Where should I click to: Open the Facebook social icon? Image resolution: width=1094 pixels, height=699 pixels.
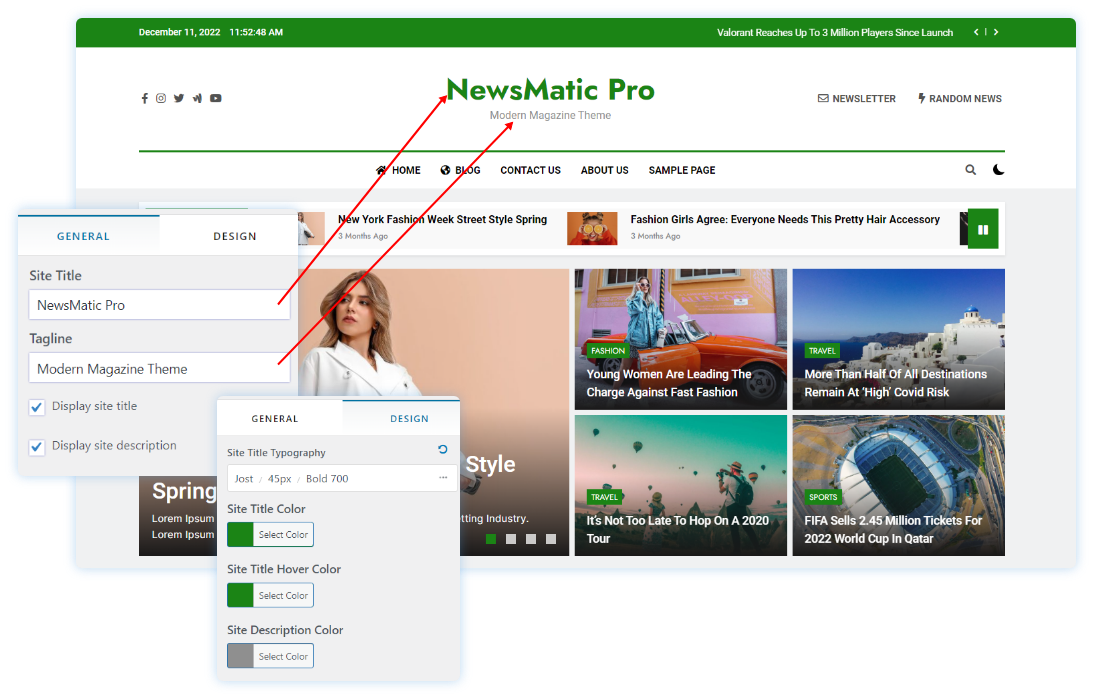point(144,99)
